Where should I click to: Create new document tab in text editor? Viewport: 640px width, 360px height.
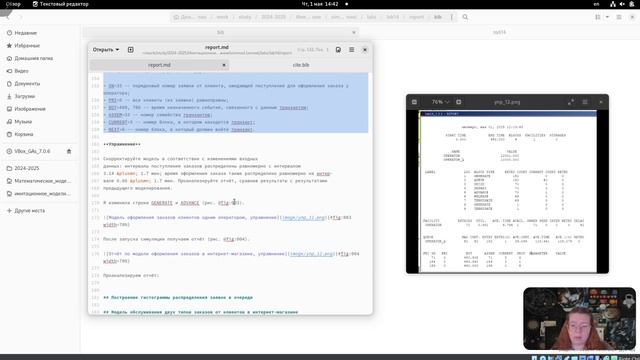131,49
